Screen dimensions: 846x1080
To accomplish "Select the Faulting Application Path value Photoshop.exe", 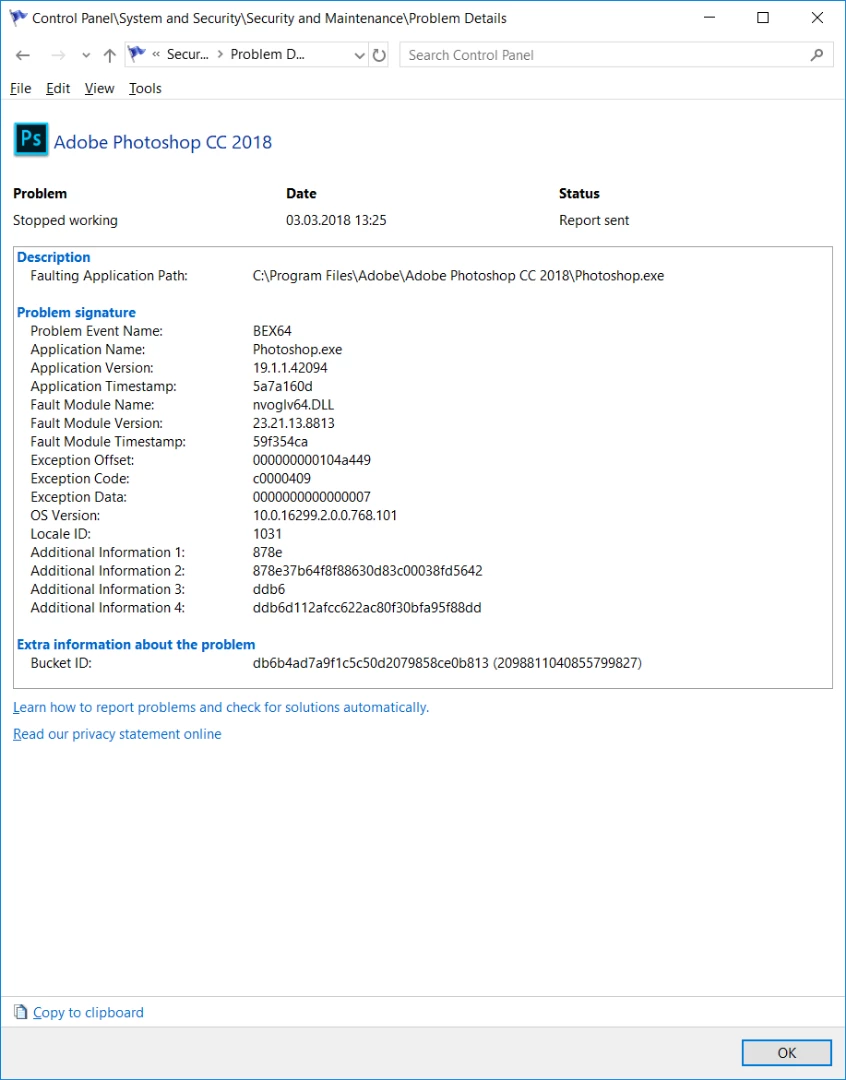I will coord(458,276).
